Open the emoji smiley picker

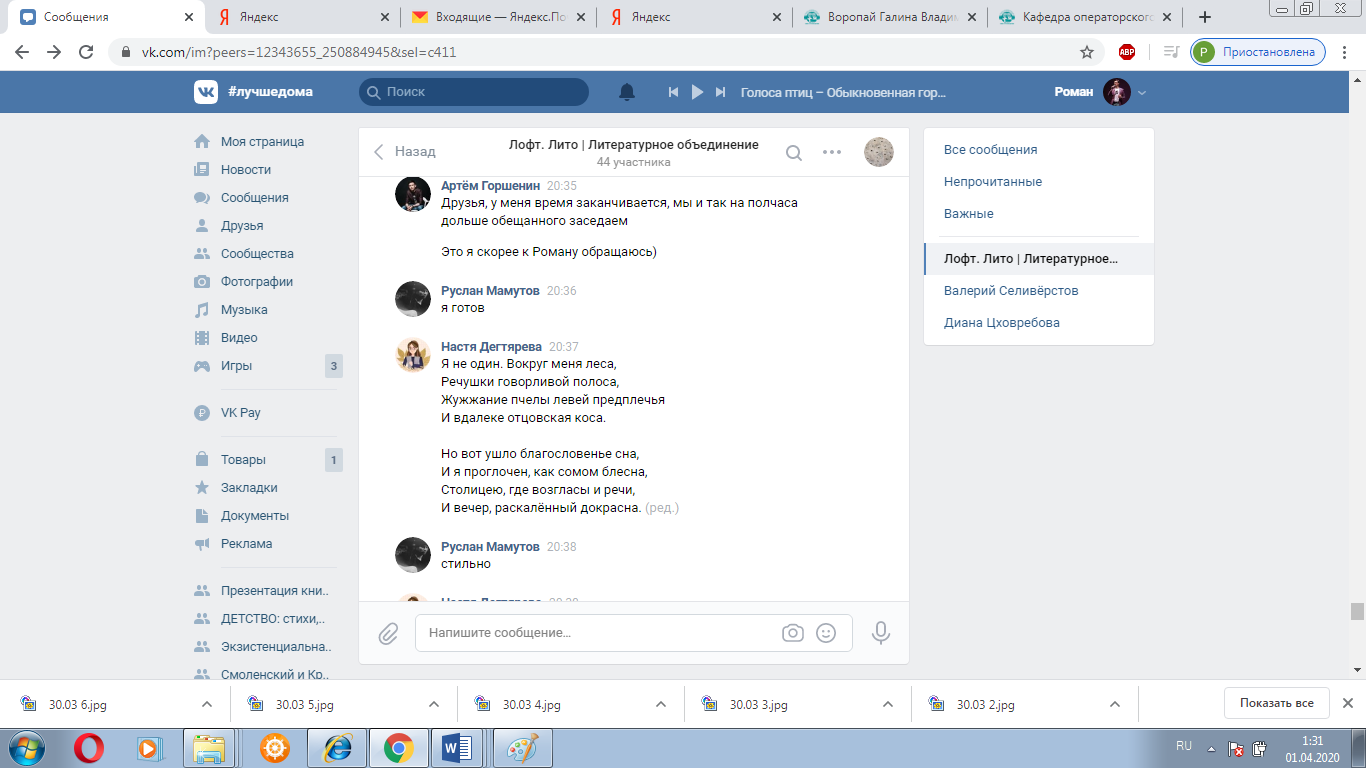[826, 633]
